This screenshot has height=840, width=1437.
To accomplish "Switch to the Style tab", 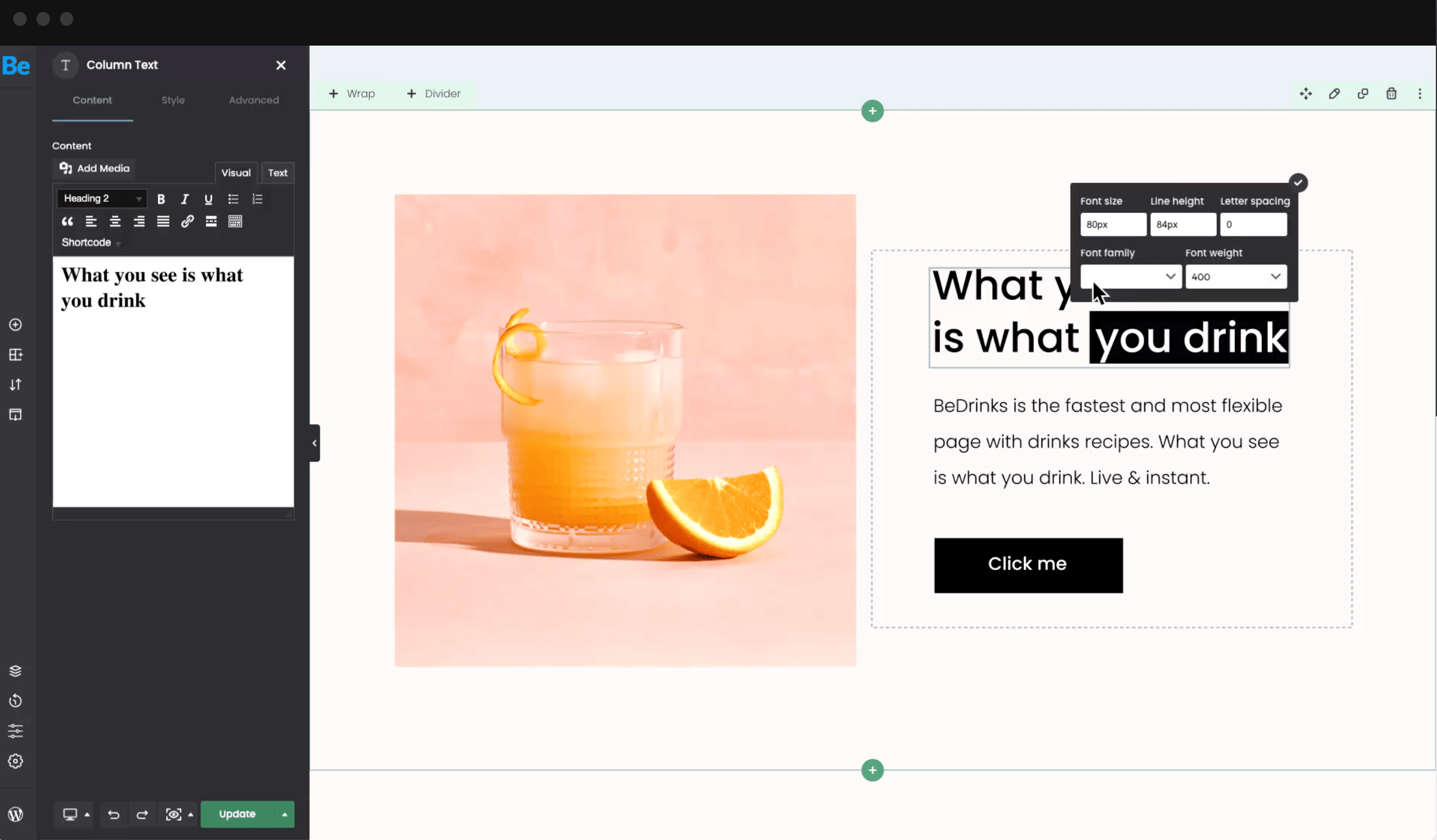I will (173, 100).
